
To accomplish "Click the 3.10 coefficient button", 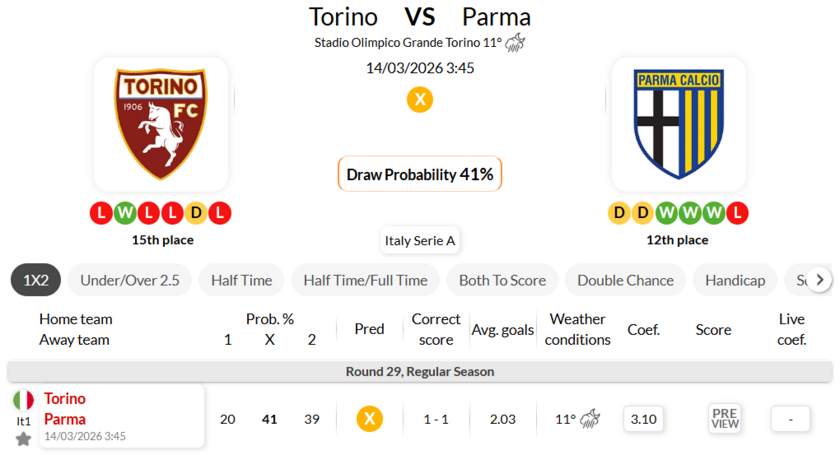I will coord(644,419).
